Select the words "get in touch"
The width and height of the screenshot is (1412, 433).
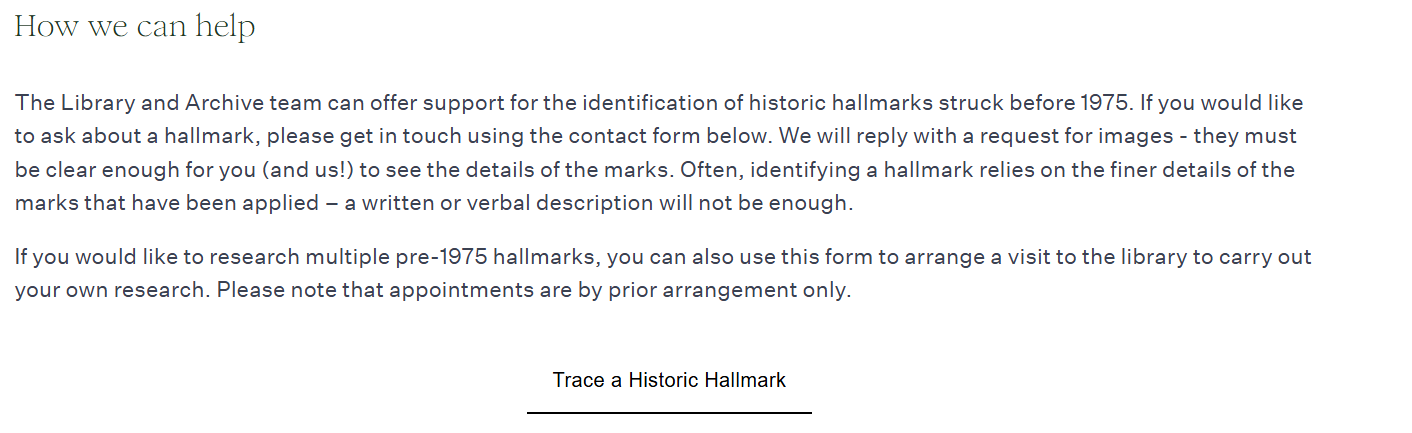(x=367, y=136)
